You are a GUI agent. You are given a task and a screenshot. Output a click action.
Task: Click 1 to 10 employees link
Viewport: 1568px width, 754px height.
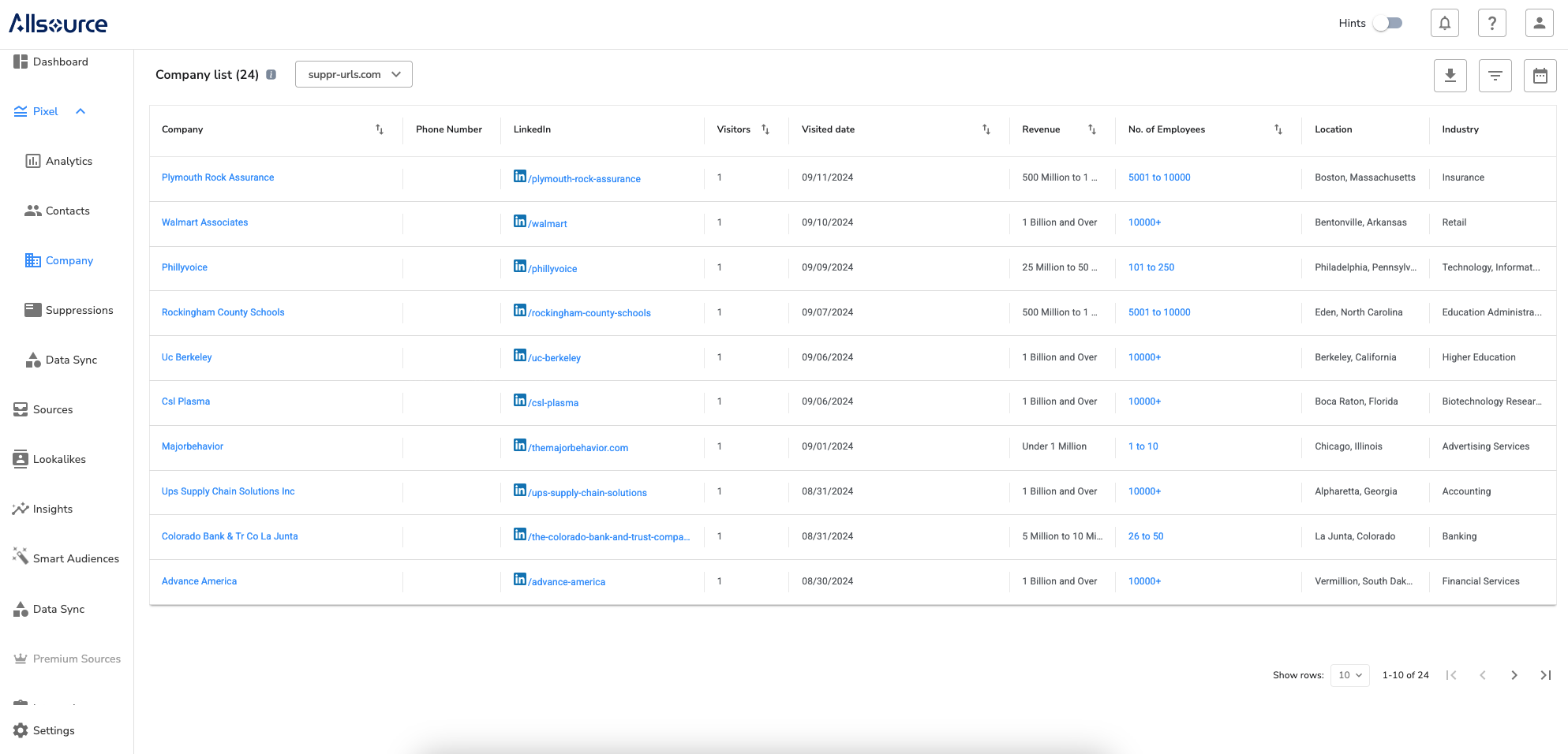(x=1143, y=446)
